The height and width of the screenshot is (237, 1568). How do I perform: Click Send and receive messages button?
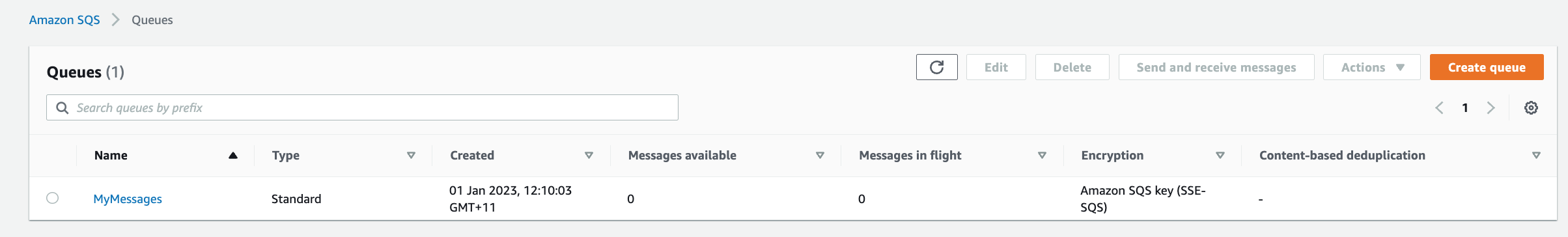coord(1216,67)
